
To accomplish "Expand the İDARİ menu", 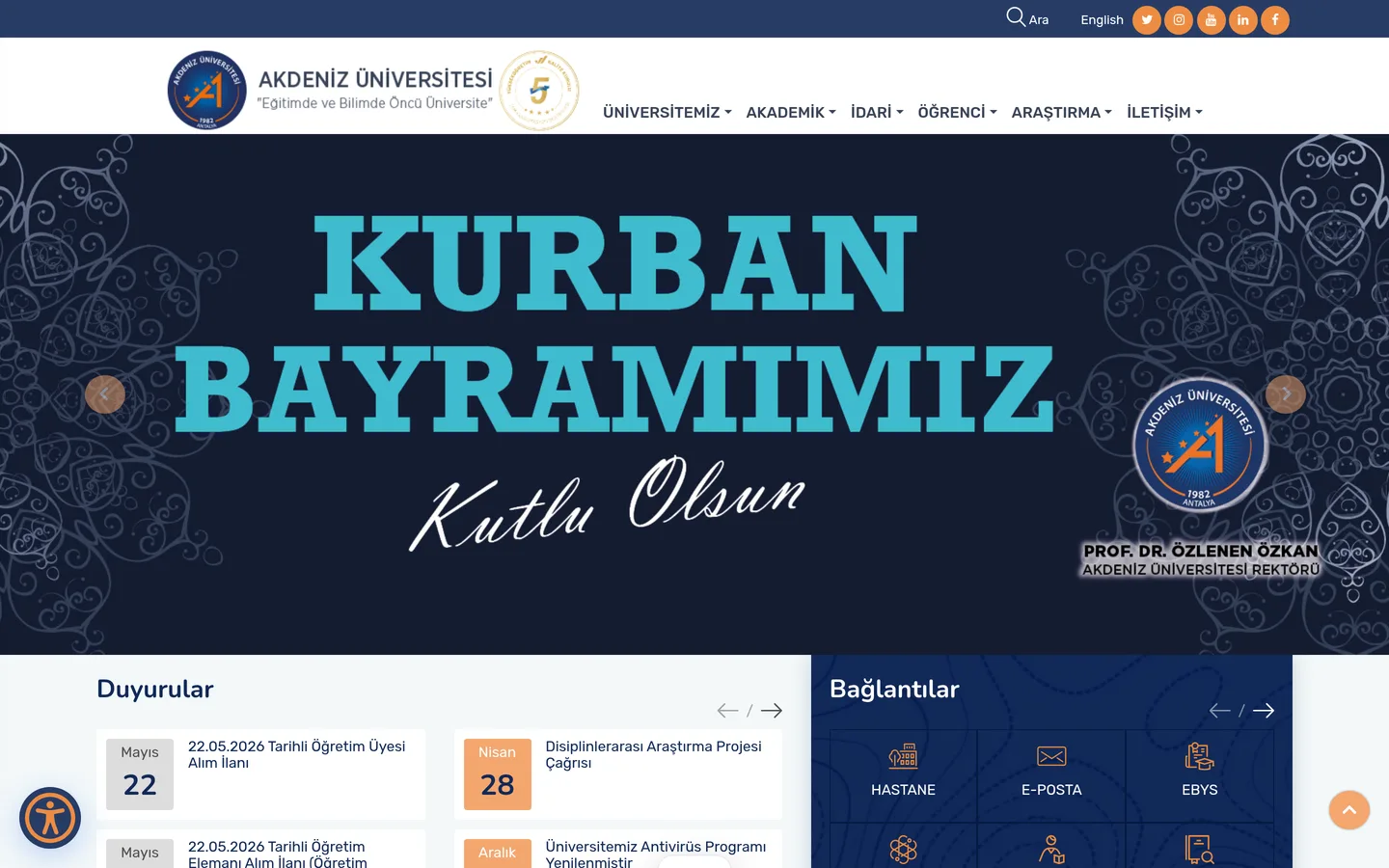I will coord(877,112).
